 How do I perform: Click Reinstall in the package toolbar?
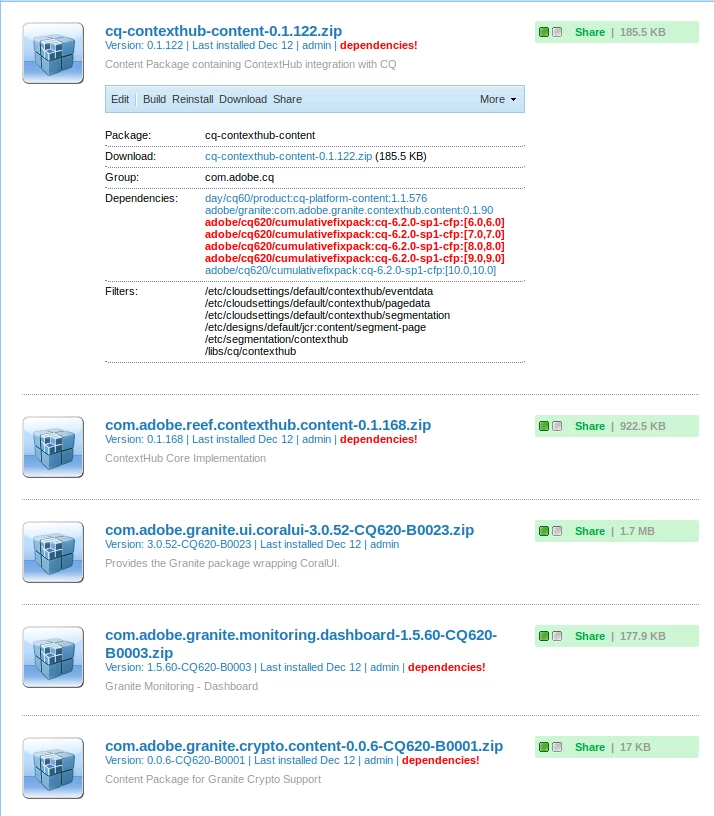[x=193, y=99]
